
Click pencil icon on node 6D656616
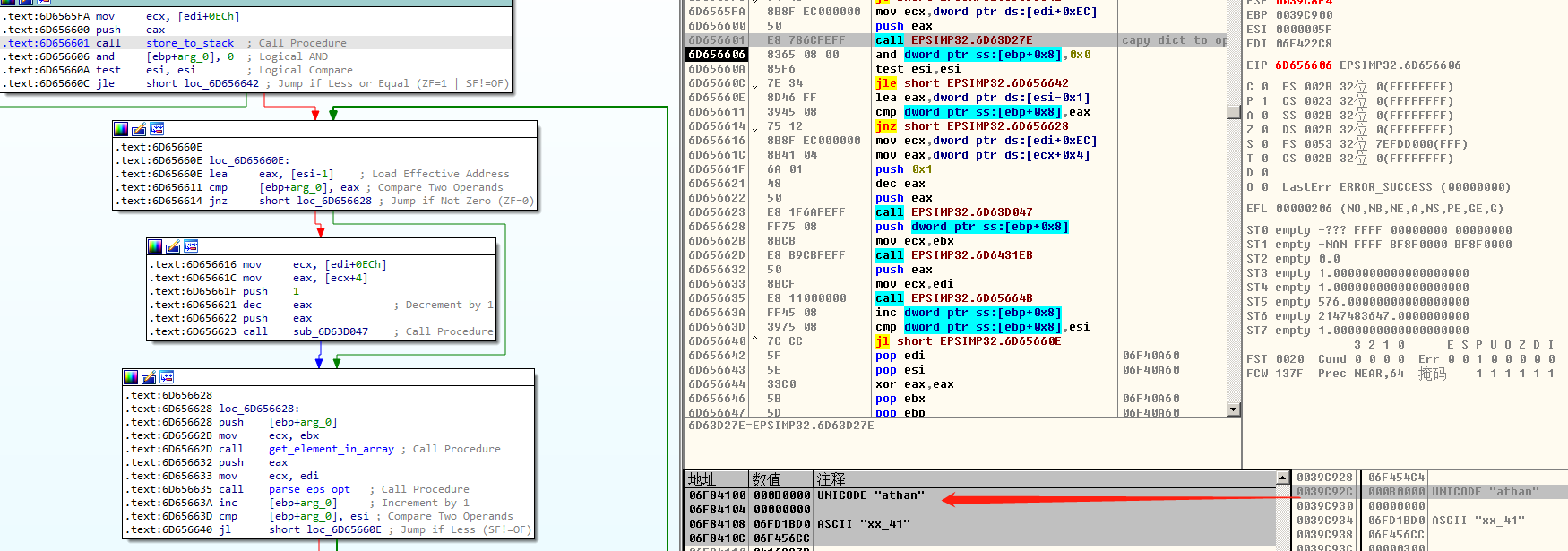tap(173, 246)
